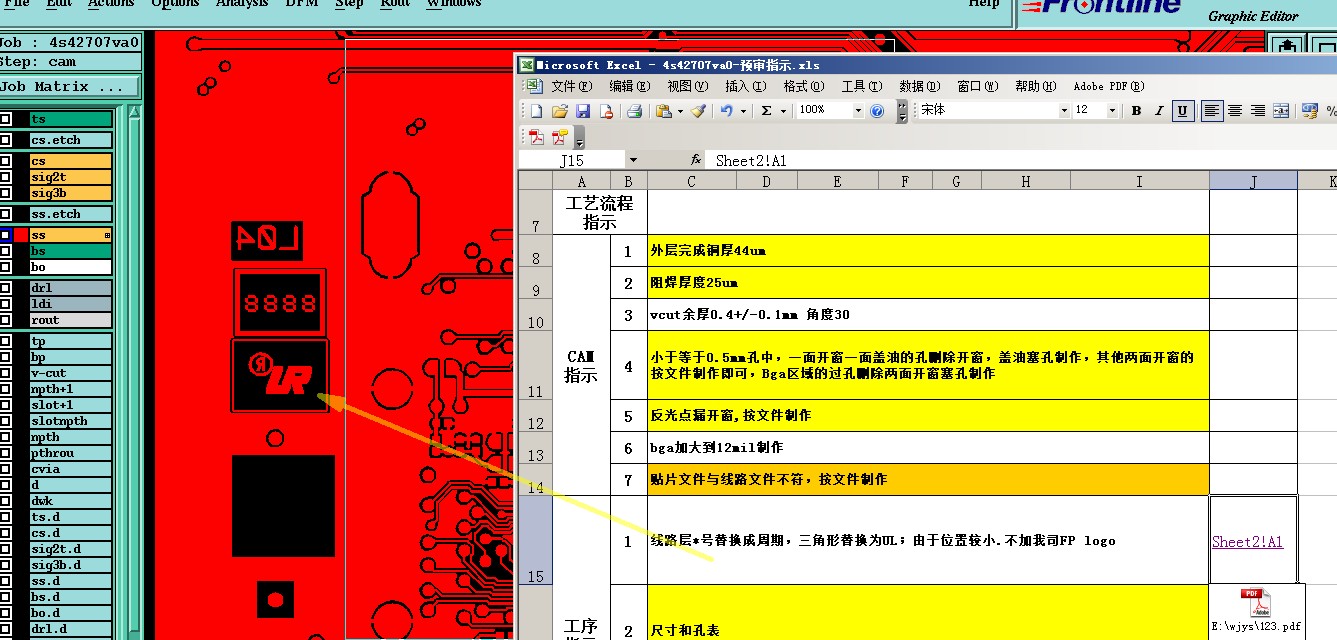Toggle checkbox for the npth layer

click(6, 437)
